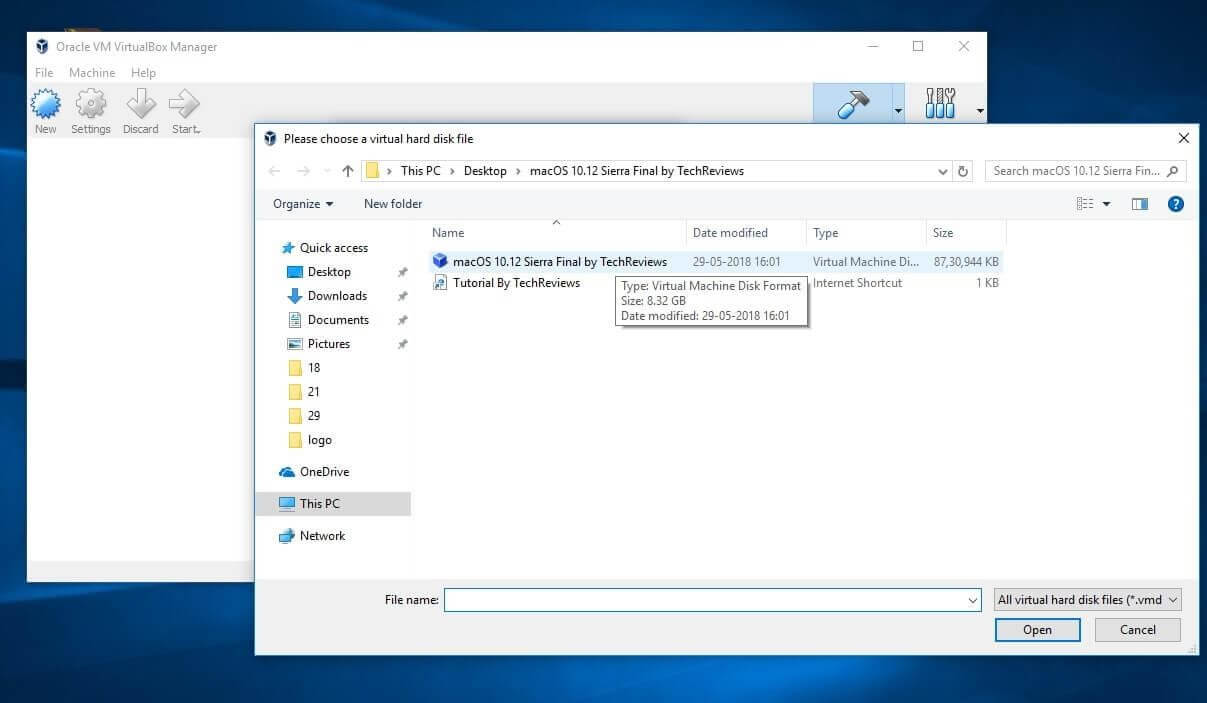
Task: Refresh the folder listing
Action: click(963, 171)
